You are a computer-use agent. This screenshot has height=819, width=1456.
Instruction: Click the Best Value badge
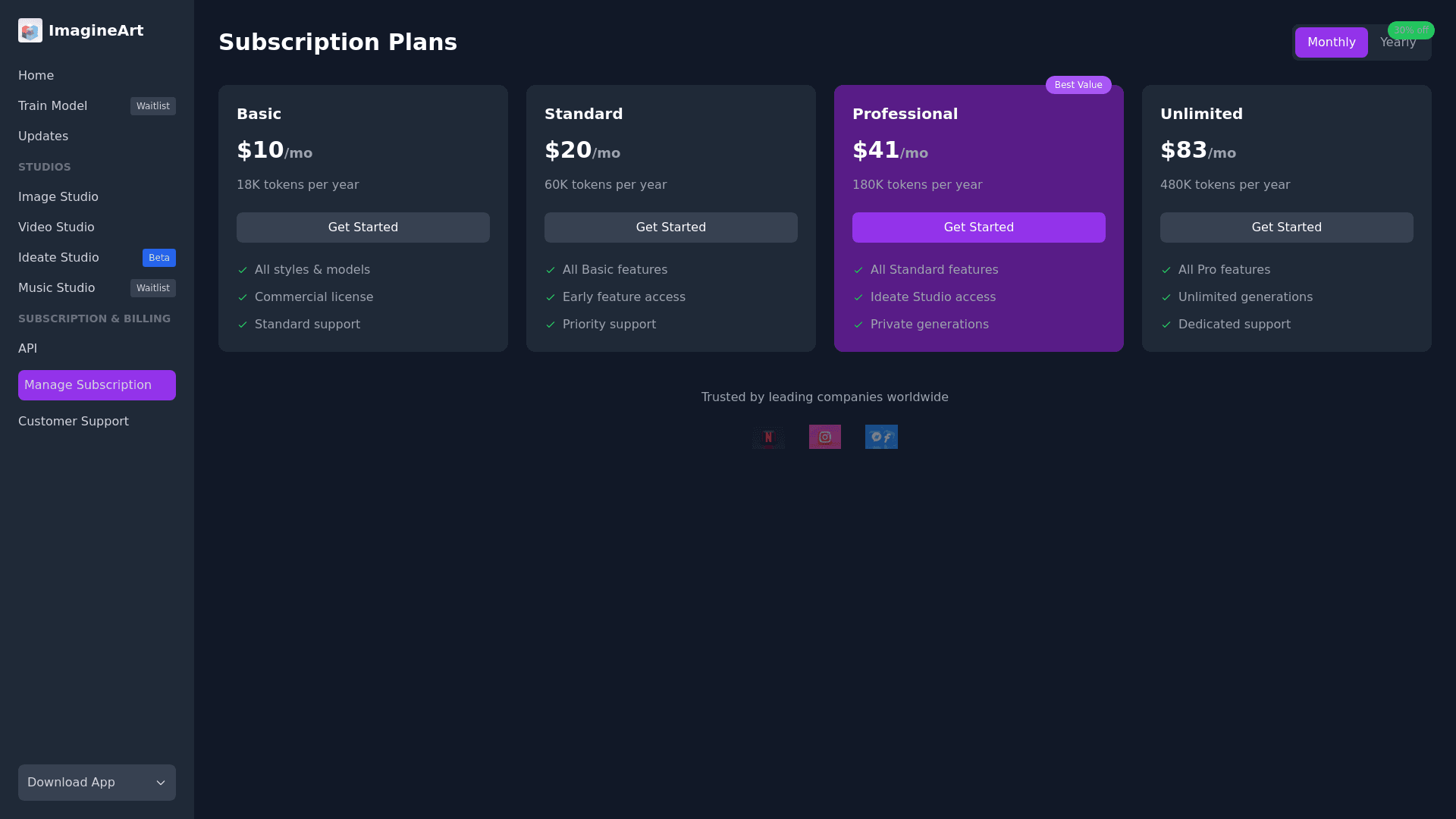(x=1078, y=85)
